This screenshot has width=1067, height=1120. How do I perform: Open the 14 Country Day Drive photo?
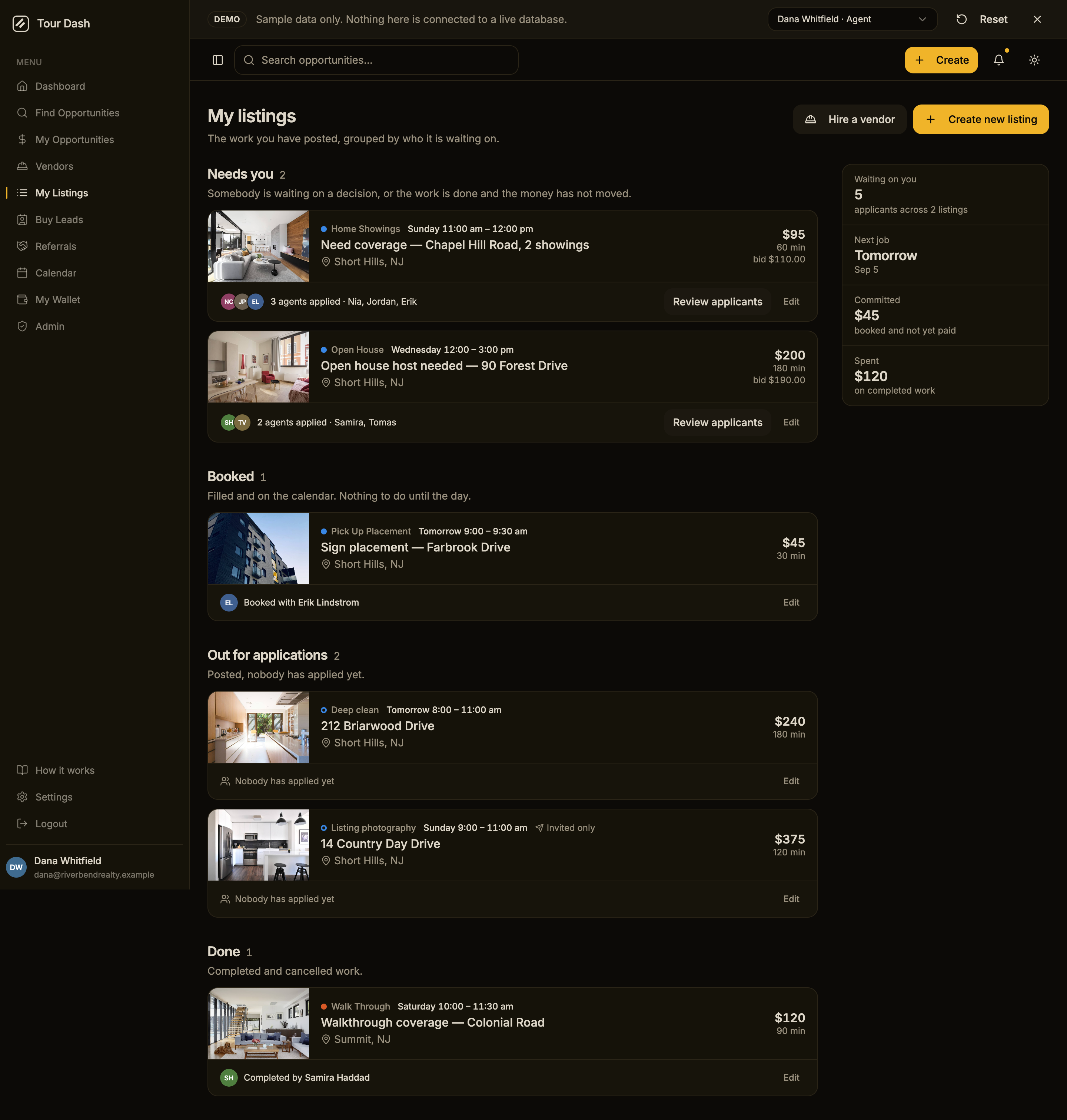[x=259, y=845]
